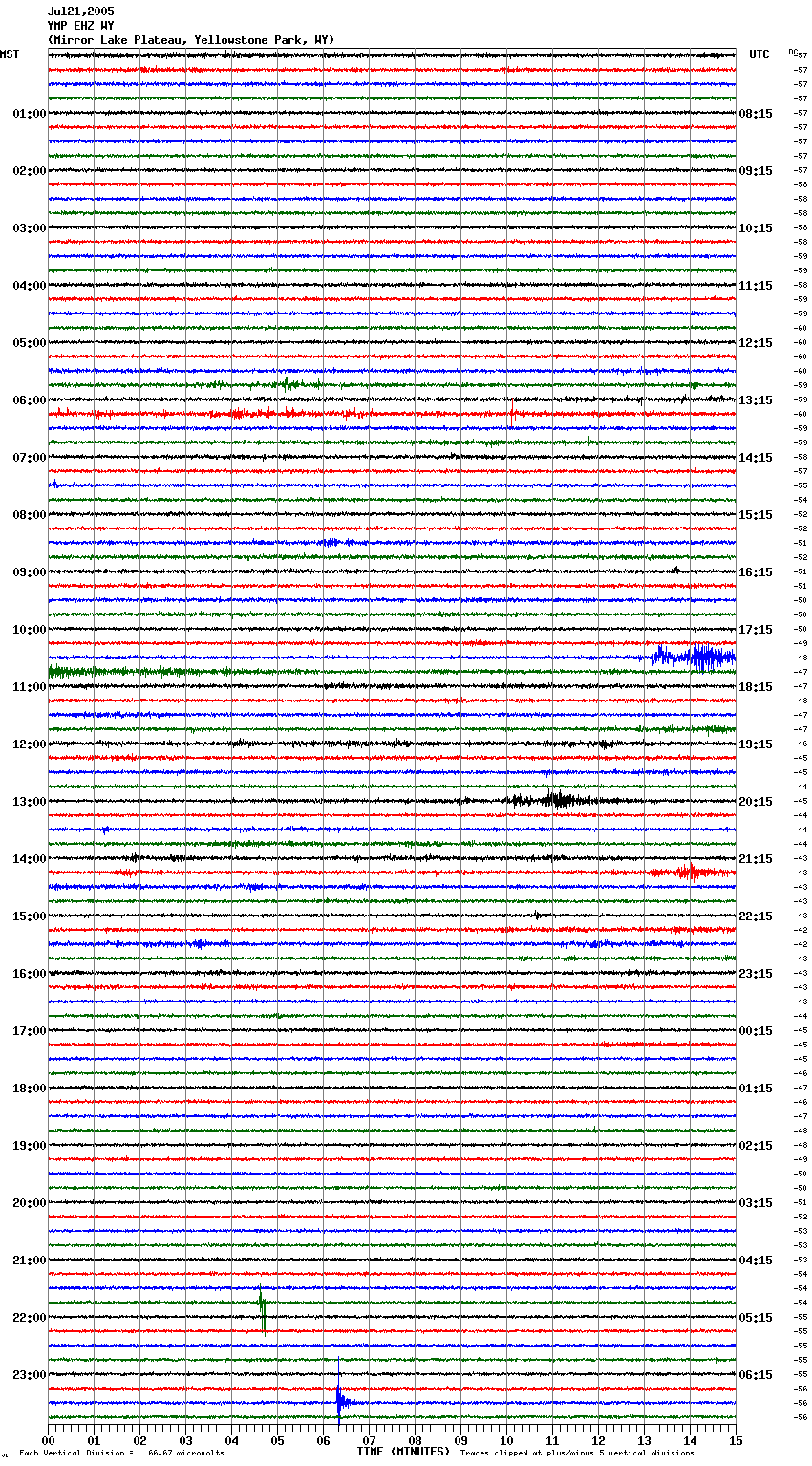Select the 05:00 MST time label

point(30,343)
